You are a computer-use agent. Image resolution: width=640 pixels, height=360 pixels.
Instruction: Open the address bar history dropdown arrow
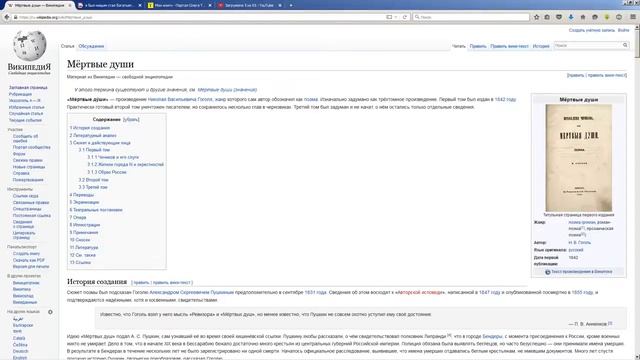point(396,17)
